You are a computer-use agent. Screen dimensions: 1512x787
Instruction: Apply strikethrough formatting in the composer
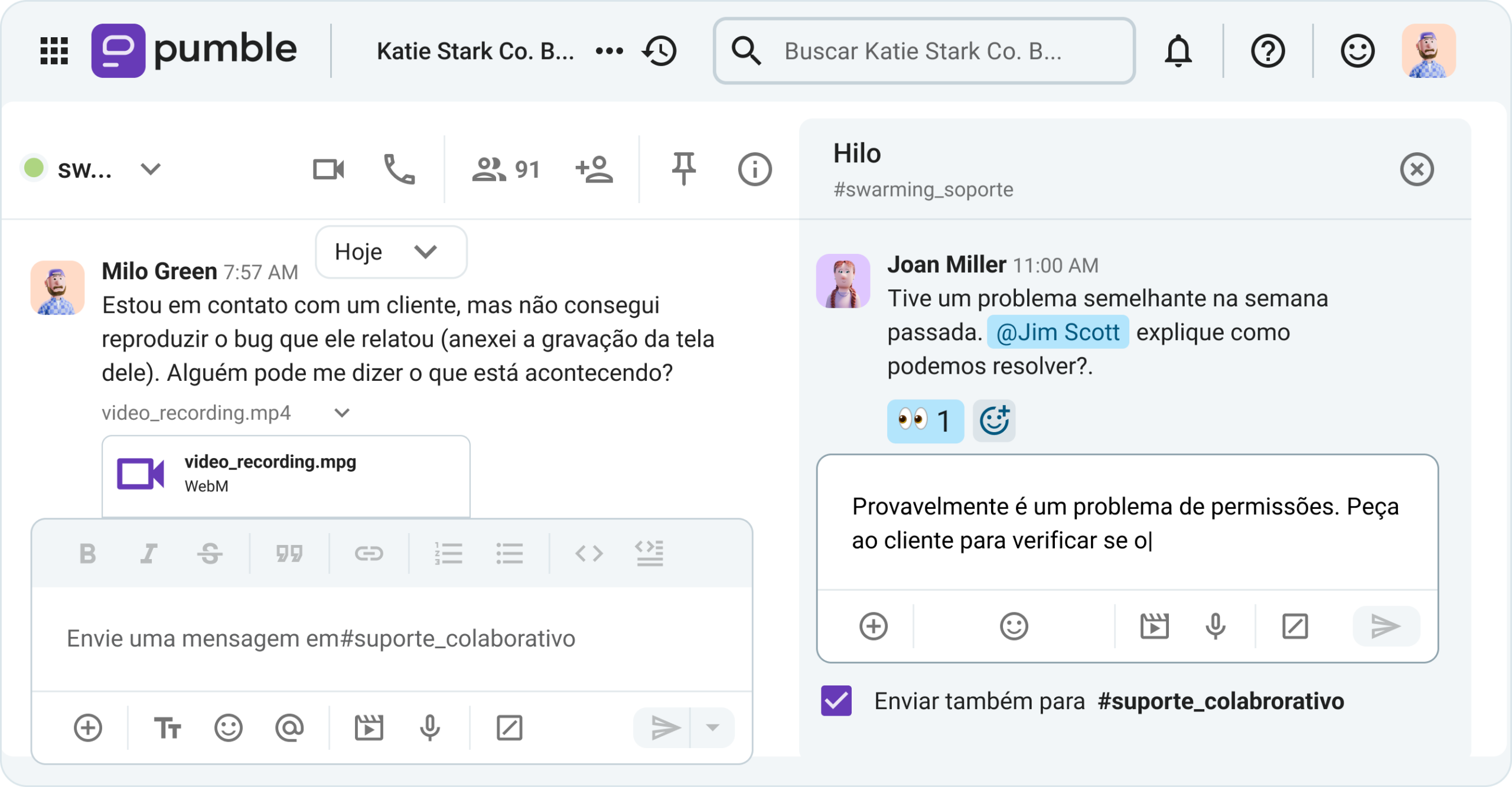pos(211,553)
